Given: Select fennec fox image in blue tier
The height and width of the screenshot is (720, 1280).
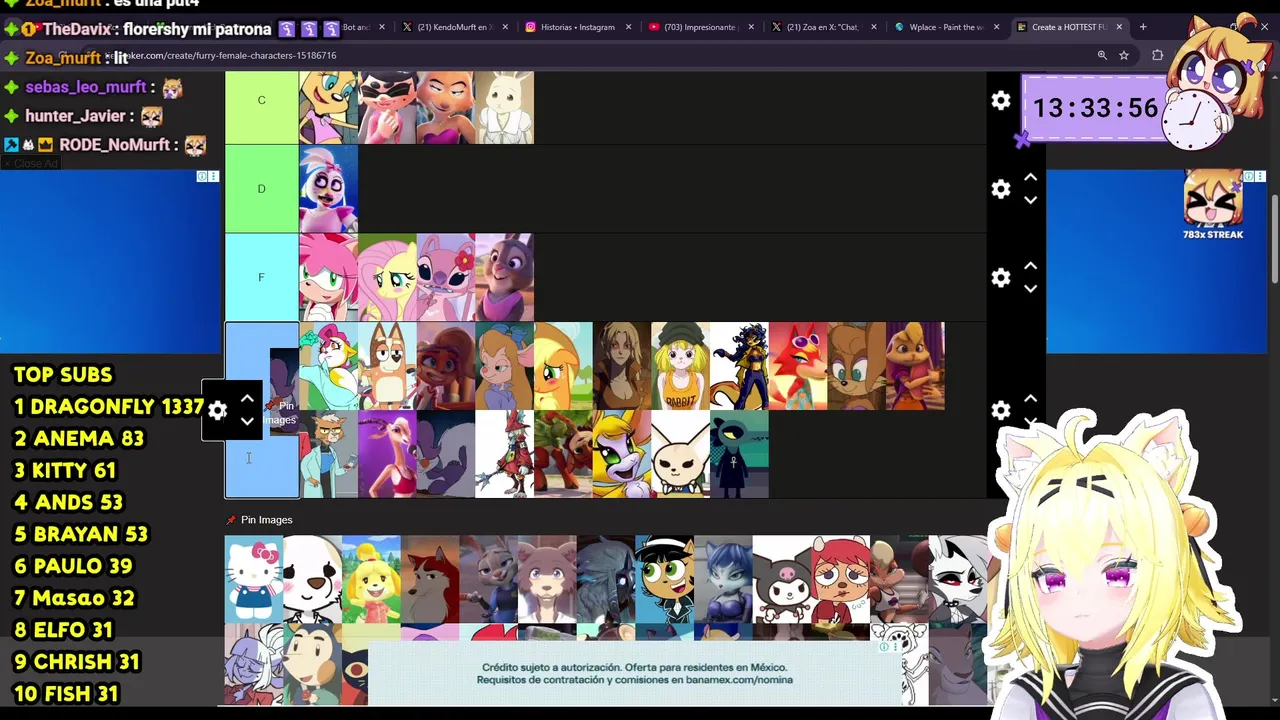Looking at the screenshot, I should [x=681, y=454].
